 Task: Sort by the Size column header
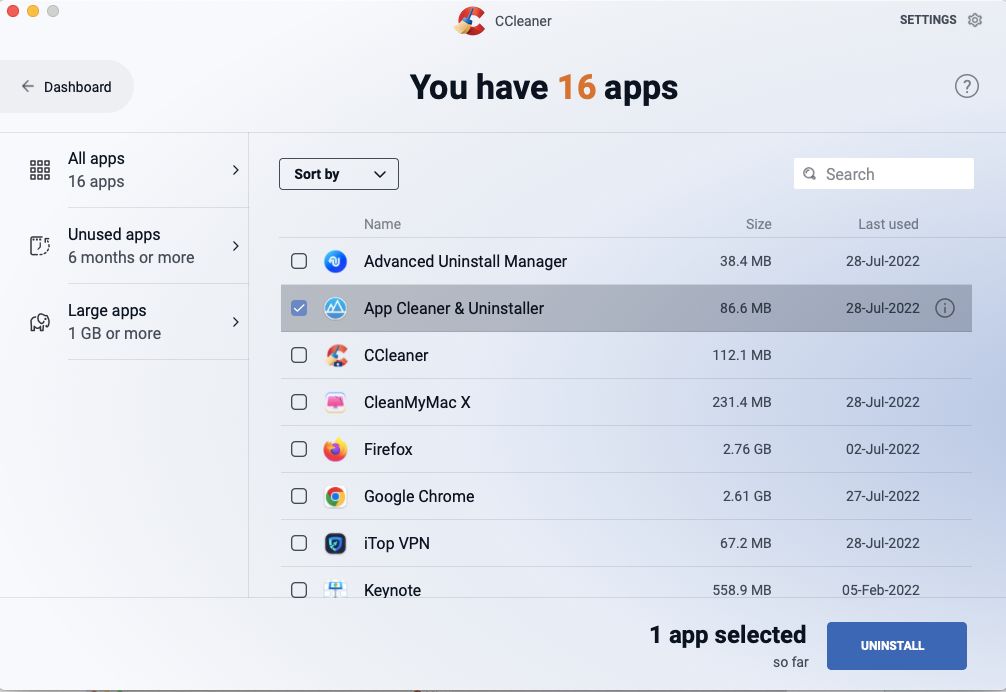tap(758, 224)
